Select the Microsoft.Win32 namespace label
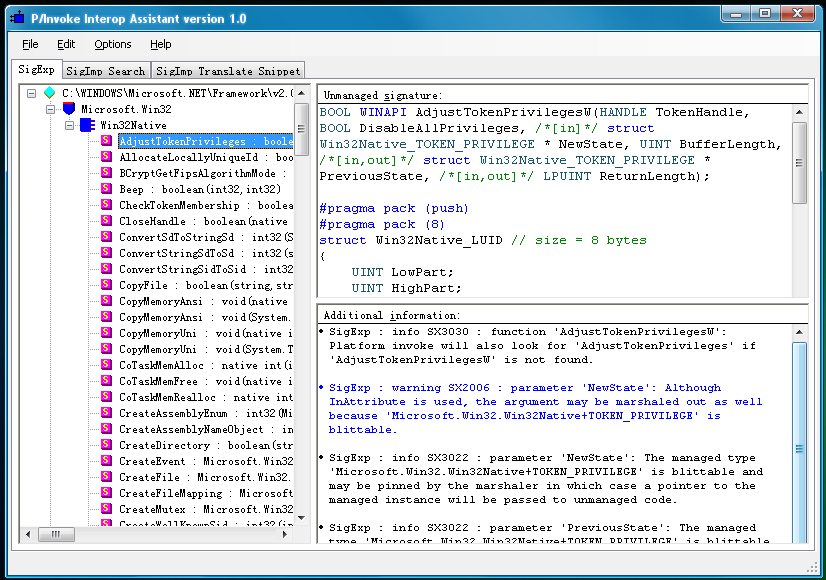Viewport: 826px width, 580px height. point(126,109)
